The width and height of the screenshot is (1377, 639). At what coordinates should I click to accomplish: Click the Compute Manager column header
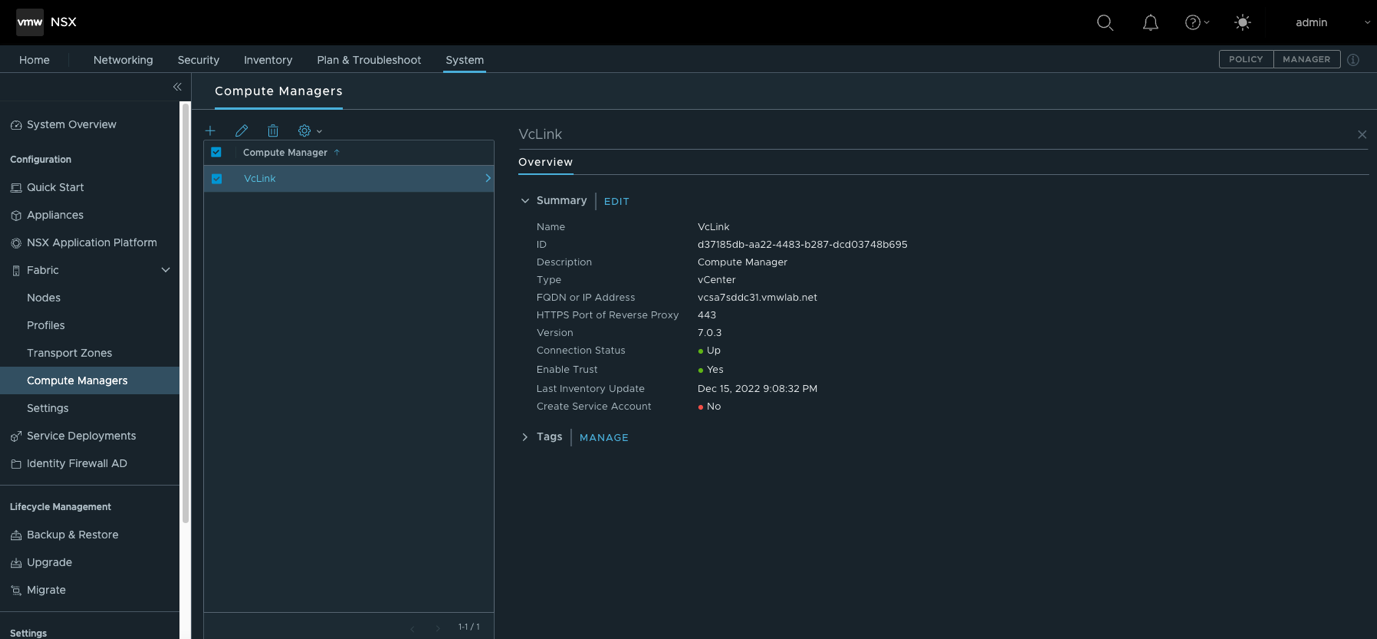coord(285,153)
